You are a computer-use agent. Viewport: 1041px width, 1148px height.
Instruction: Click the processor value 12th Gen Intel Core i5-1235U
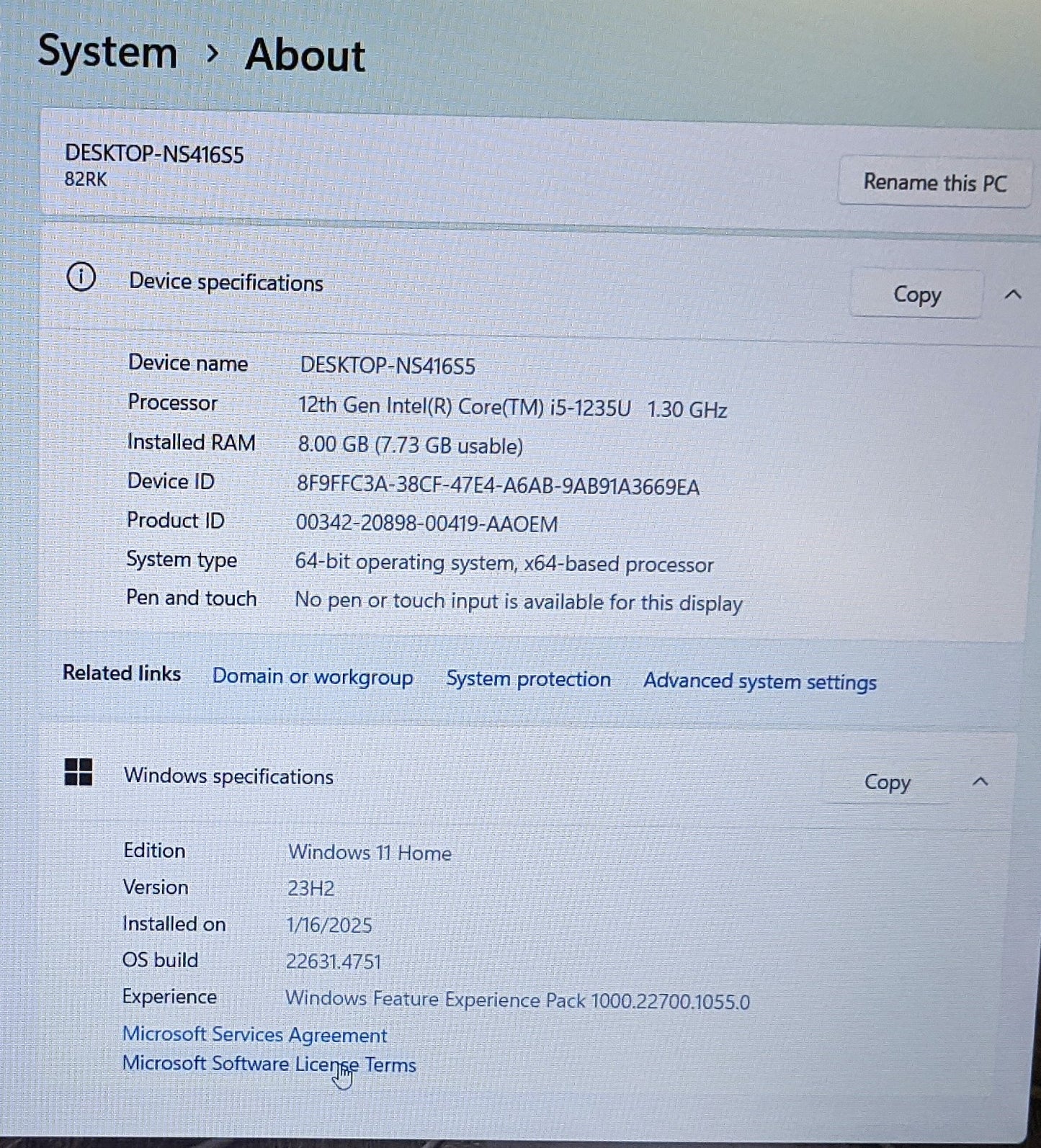point(512,408)
